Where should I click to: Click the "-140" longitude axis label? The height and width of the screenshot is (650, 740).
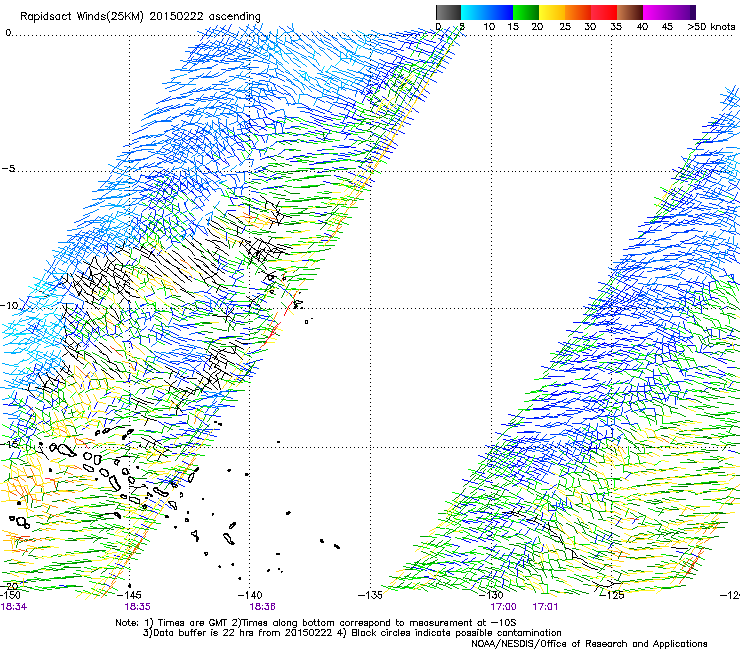point(250,595)
